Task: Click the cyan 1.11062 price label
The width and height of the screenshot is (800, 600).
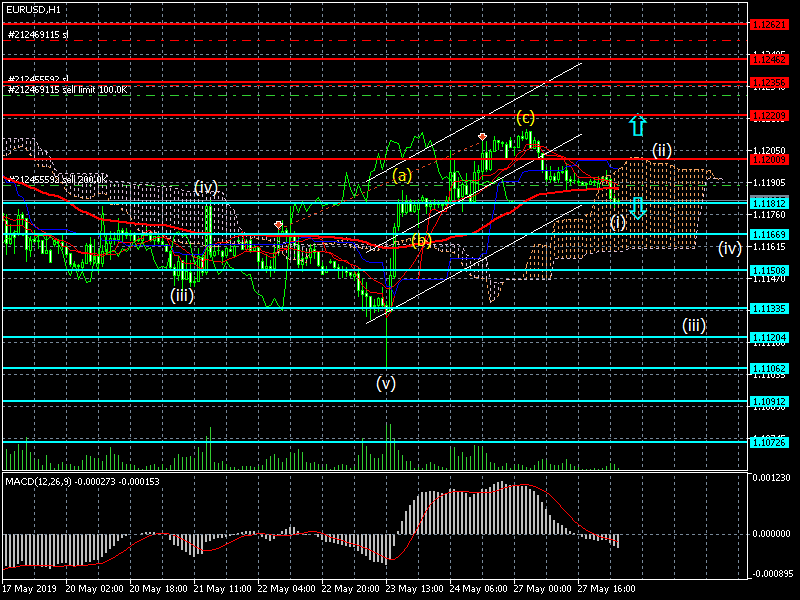Action: [768, 369]
